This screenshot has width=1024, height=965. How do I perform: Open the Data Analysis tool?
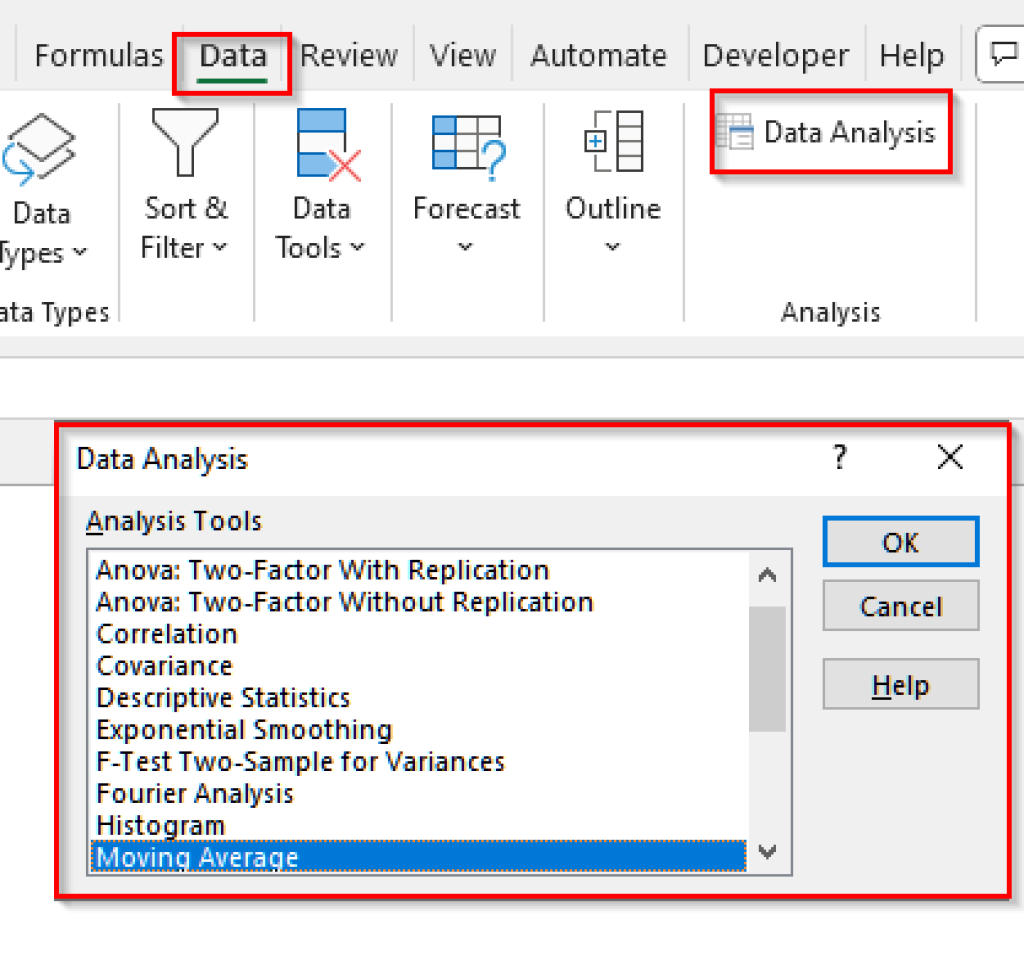831,132
